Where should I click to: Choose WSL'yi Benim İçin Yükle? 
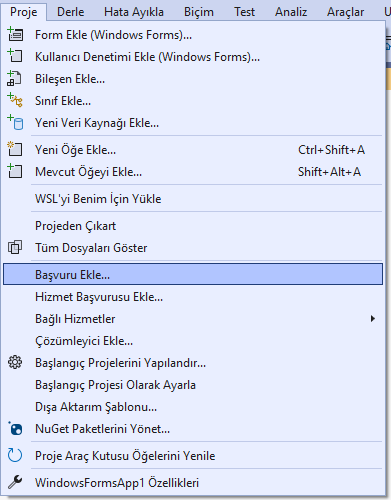coord(193,199)
